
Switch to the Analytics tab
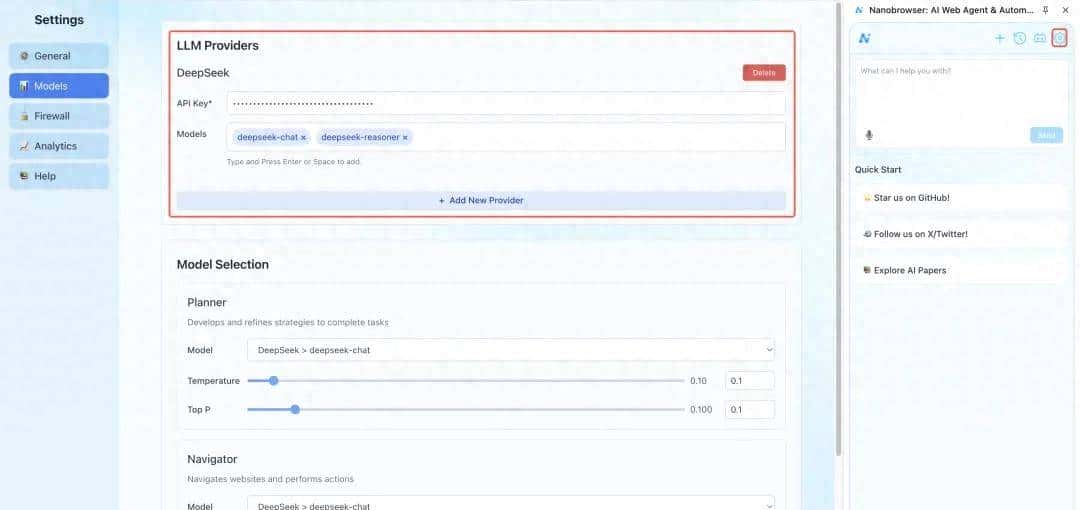[x=59, y=146]
